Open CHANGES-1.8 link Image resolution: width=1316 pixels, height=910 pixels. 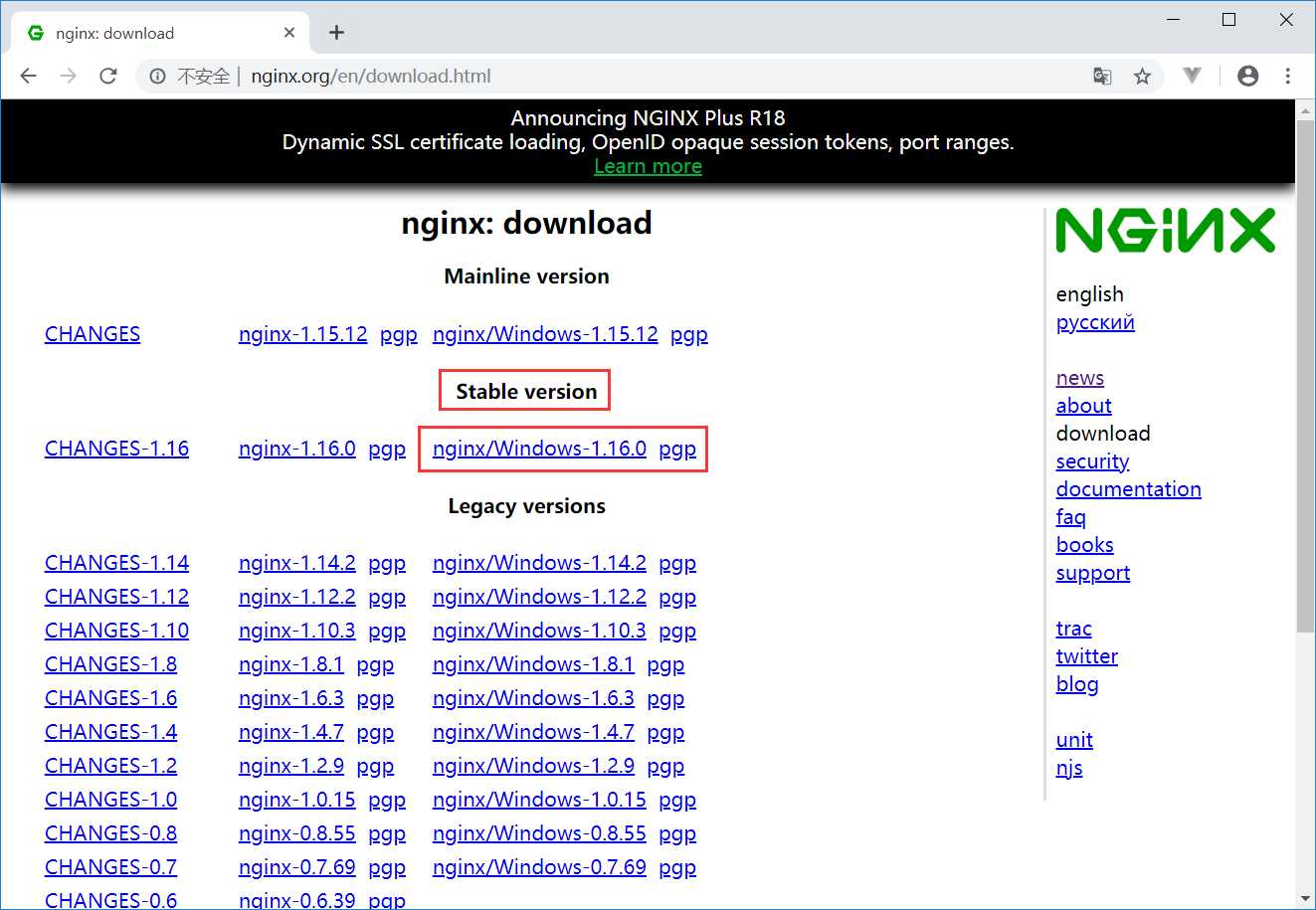click(110, 664)
